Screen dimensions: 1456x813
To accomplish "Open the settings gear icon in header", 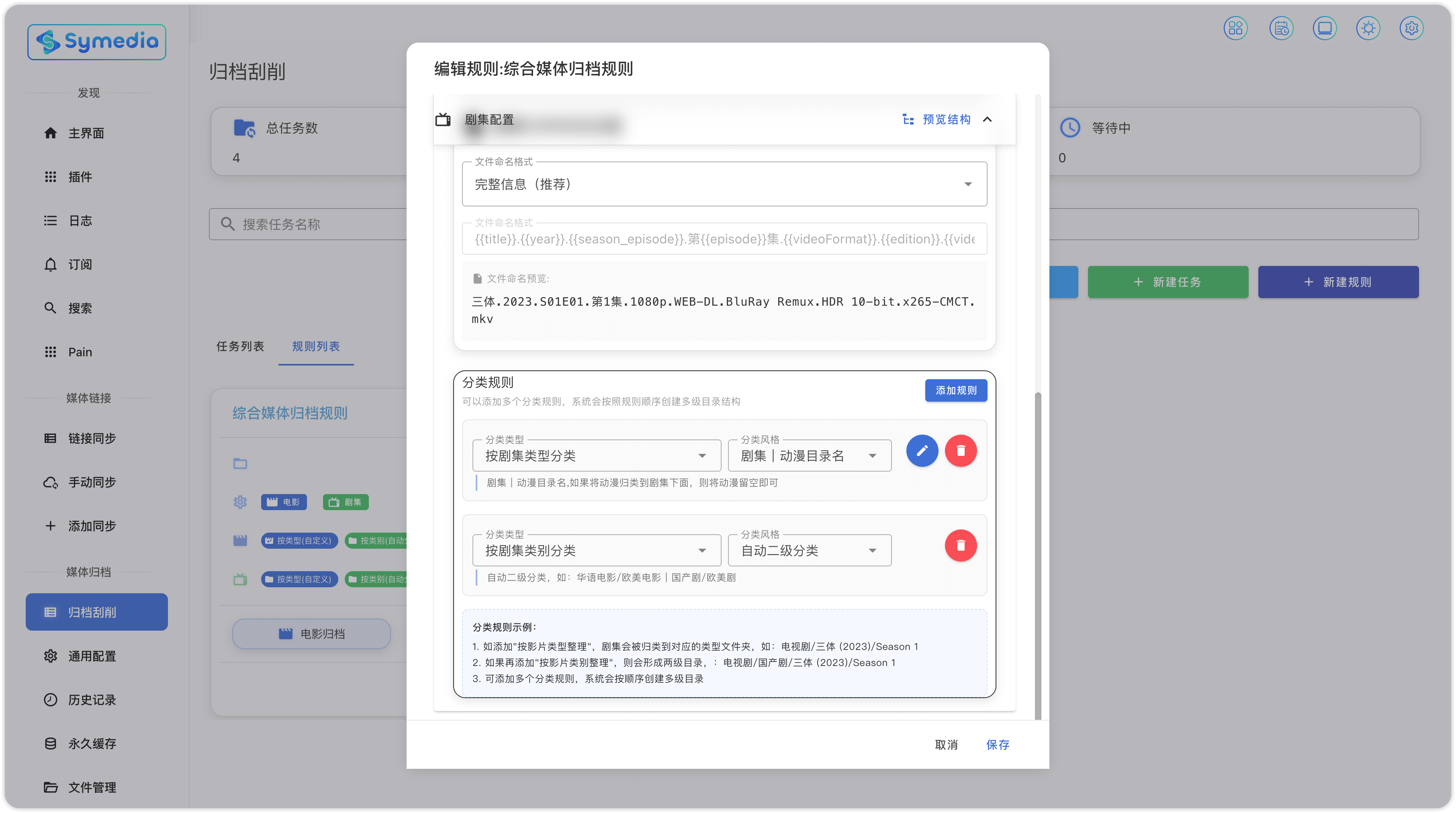I will point(1411,28).
